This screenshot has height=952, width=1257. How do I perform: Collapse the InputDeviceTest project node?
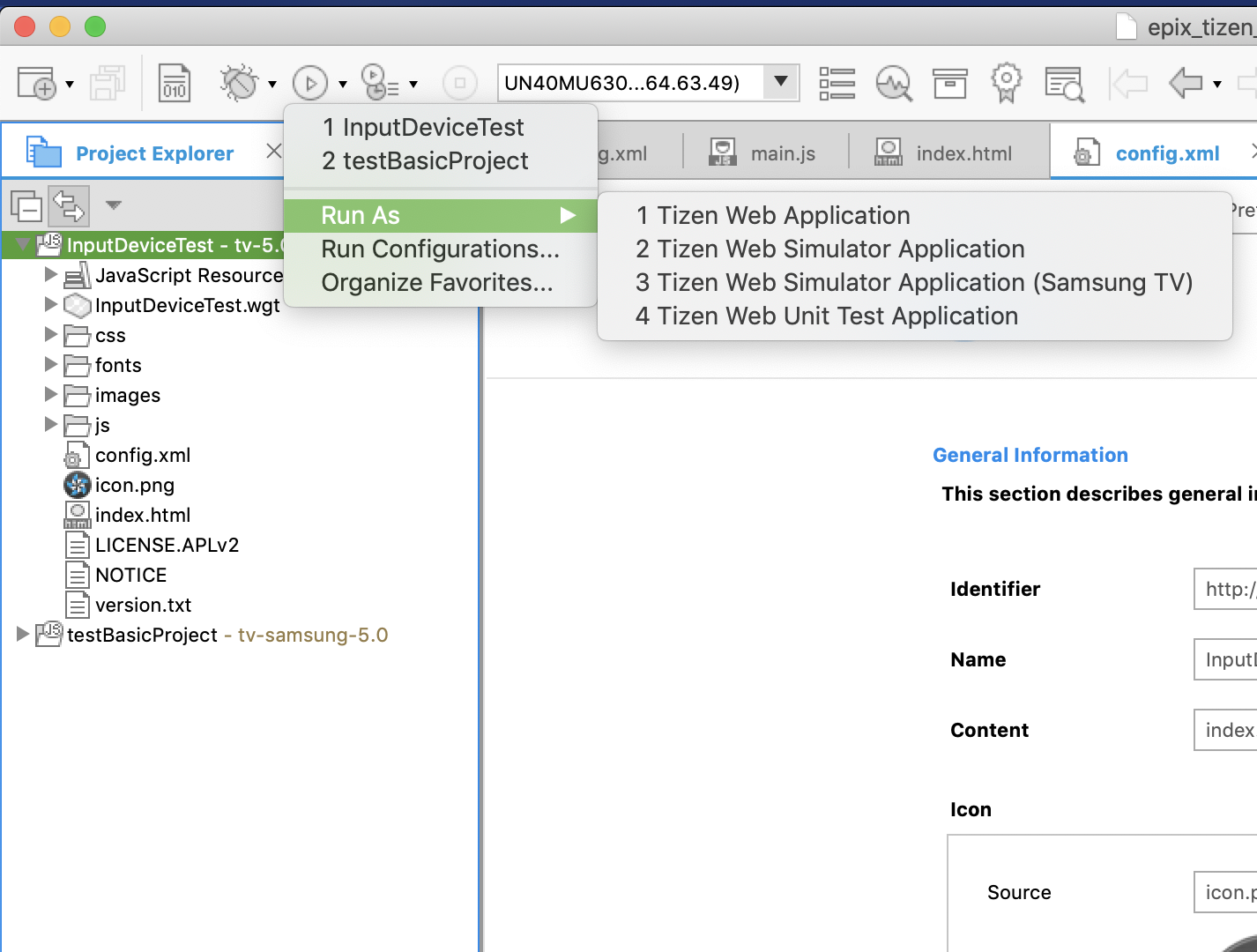point(23,244)
